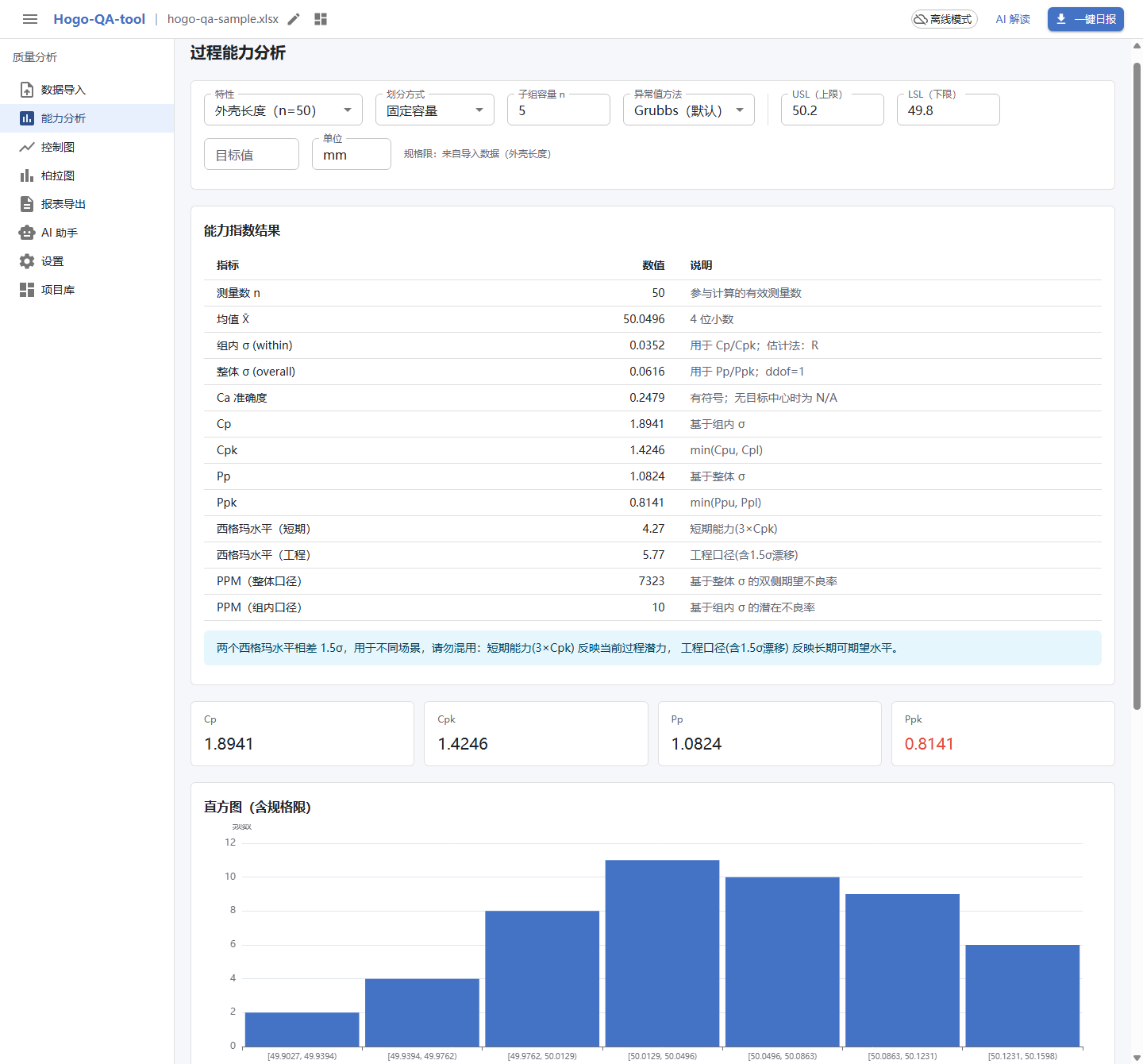Open 设置 from the sidebar

pos(87,261)
